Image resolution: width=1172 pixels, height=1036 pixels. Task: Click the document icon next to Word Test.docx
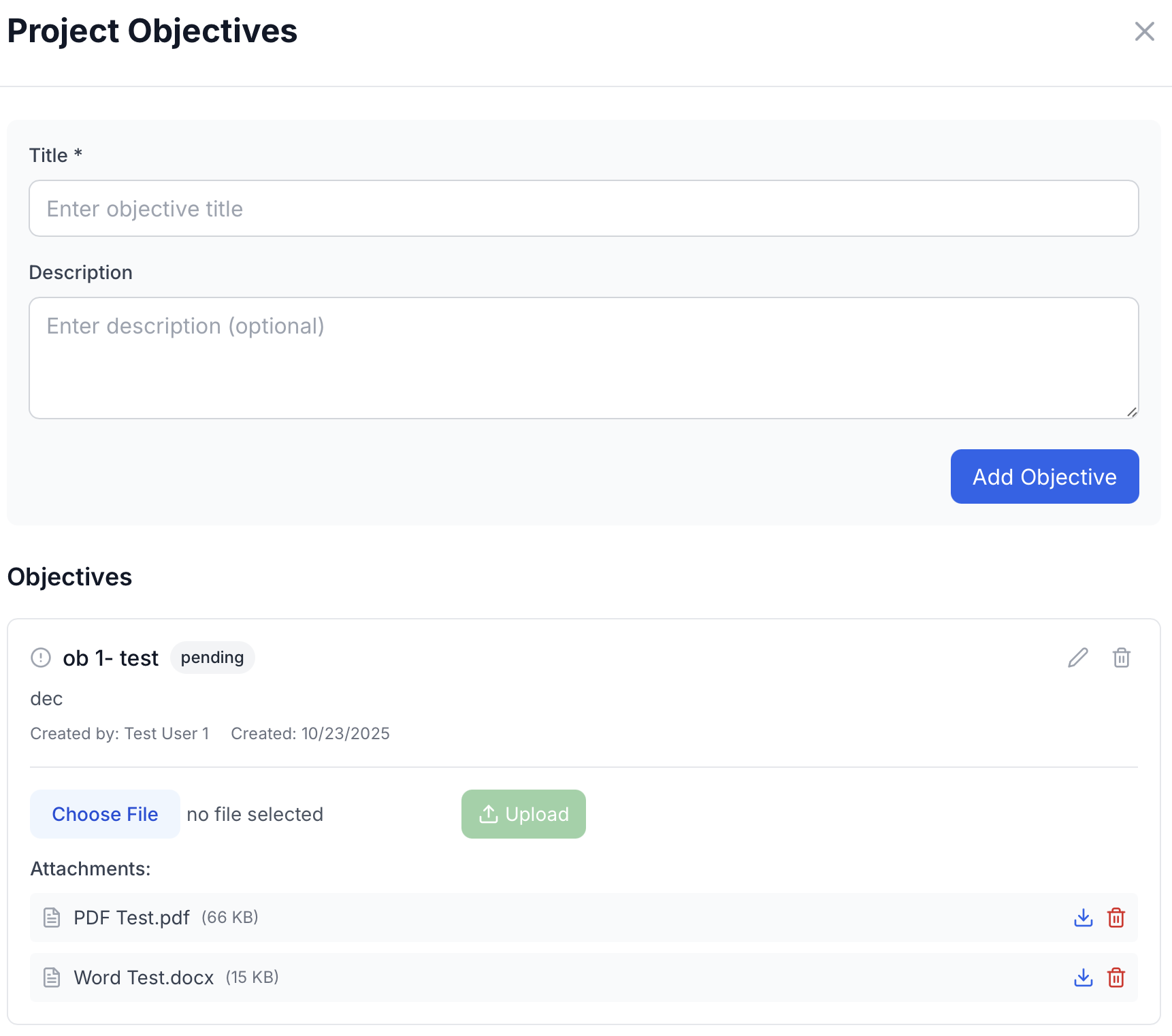point(51,977)
